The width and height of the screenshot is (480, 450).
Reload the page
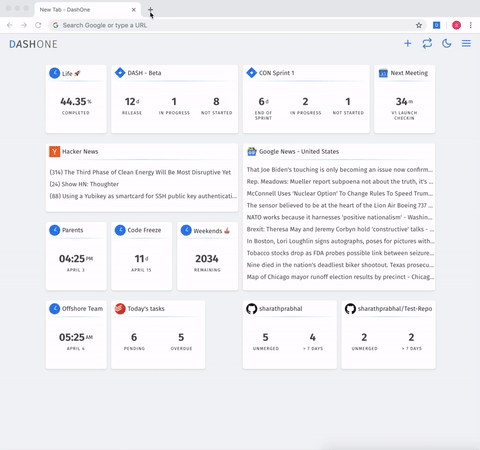coord(38,25)
